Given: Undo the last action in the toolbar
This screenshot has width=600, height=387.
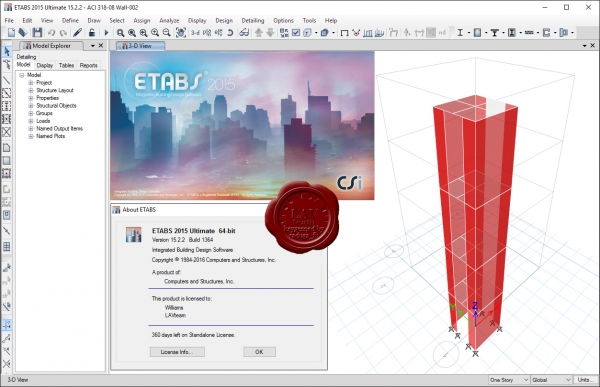Looking at the screenshot, I should pos(51,33).
